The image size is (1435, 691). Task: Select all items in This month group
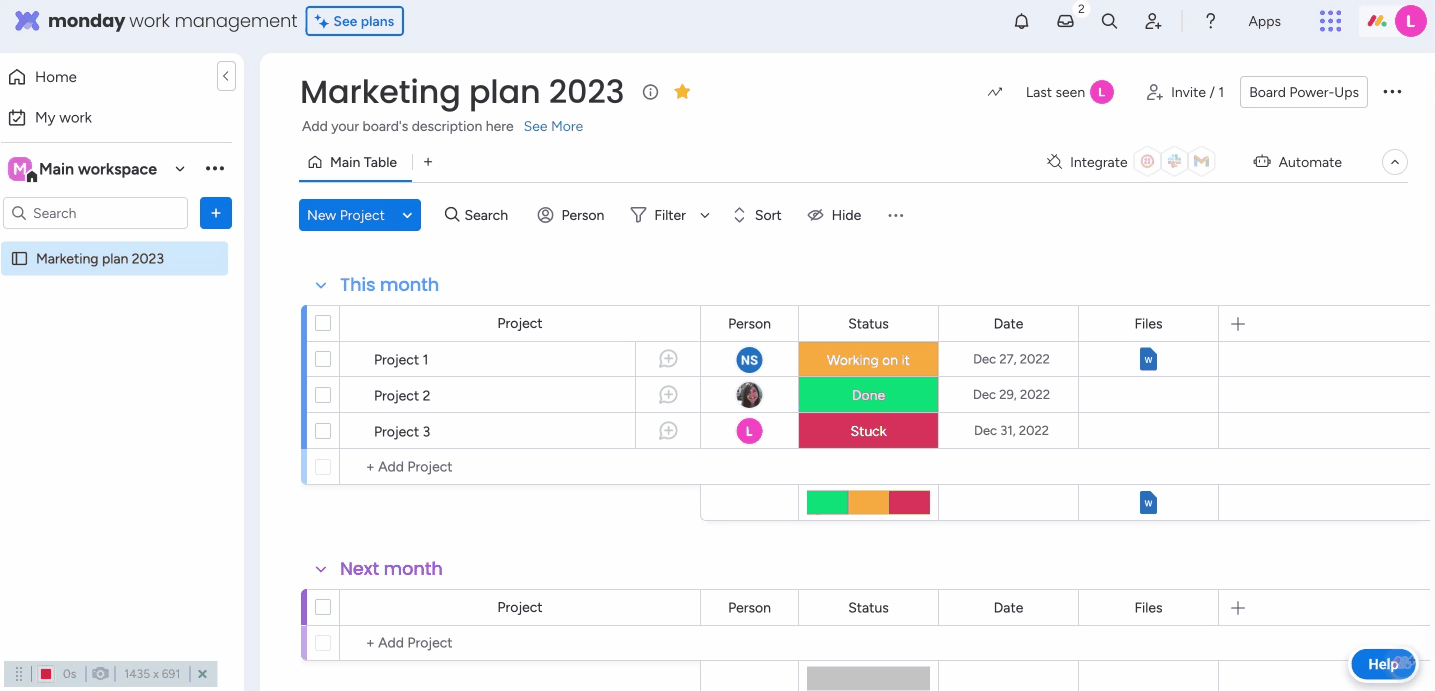tap(323, 323)
